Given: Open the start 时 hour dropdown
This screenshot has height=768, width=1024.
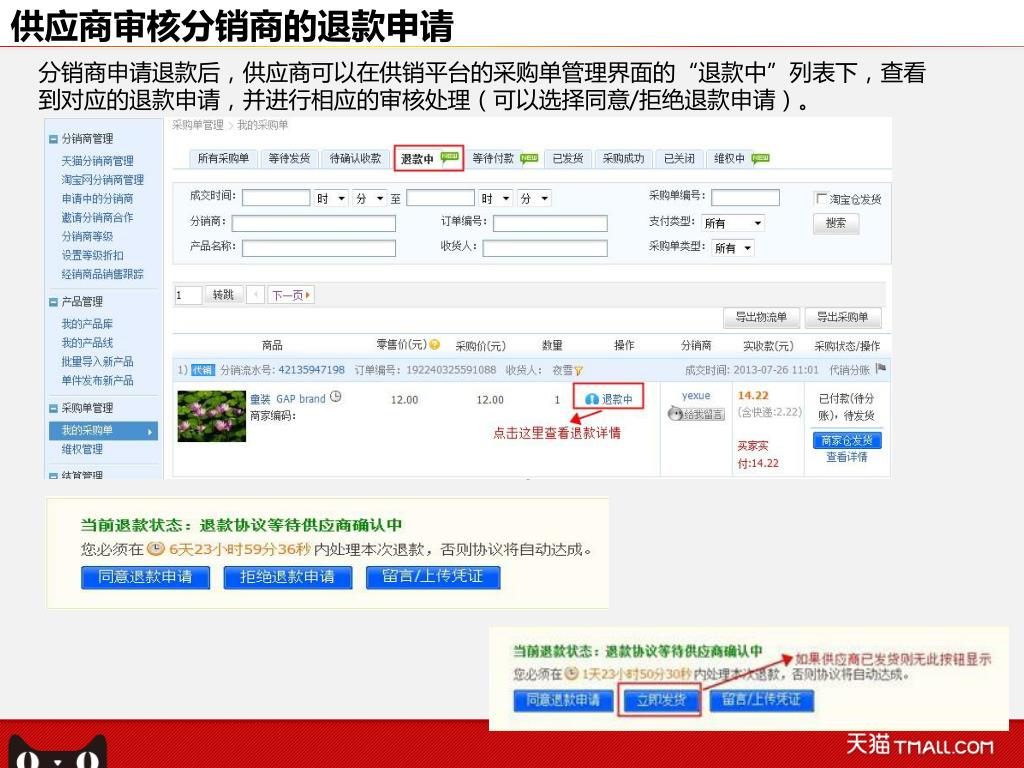Looking at the screenshot, I should (x=332, y=199).
